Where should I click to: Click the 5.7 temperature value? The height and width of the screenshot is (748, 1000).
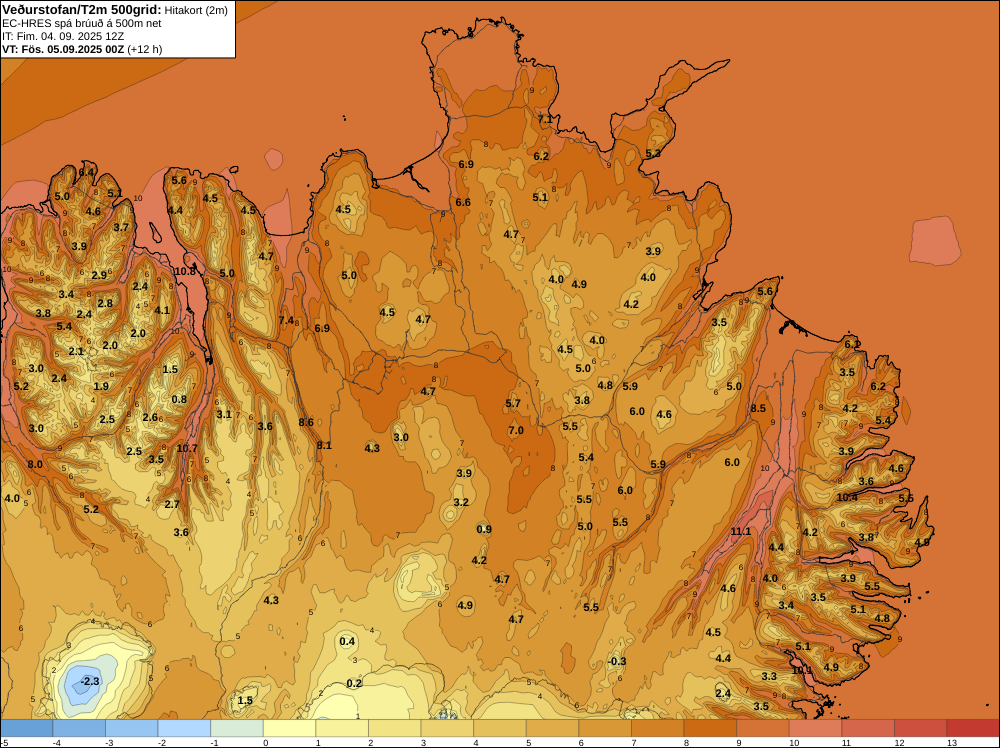coord(513,403)
